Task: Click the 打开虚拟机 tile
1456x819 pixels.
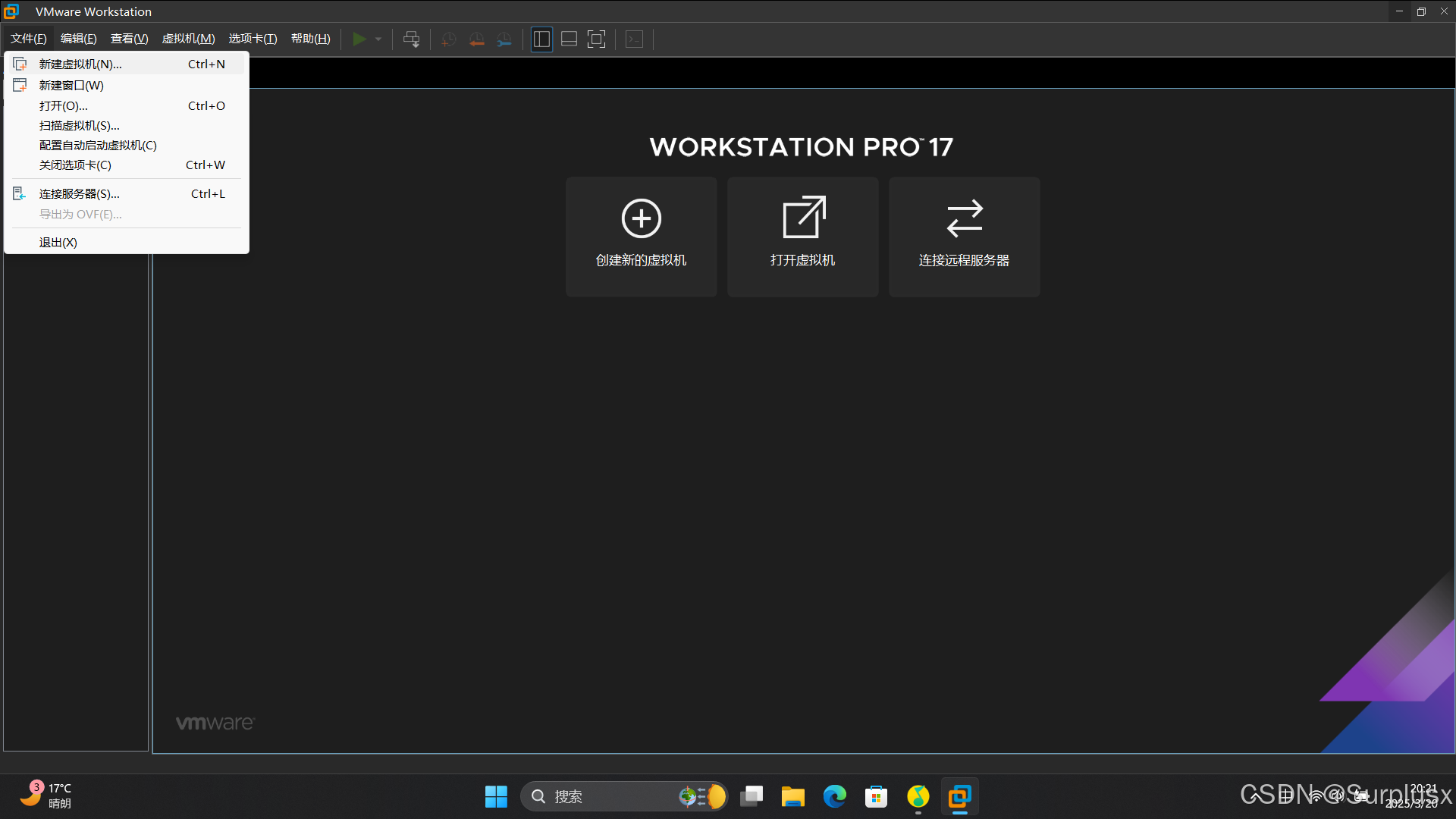Action: click(802, 236)
